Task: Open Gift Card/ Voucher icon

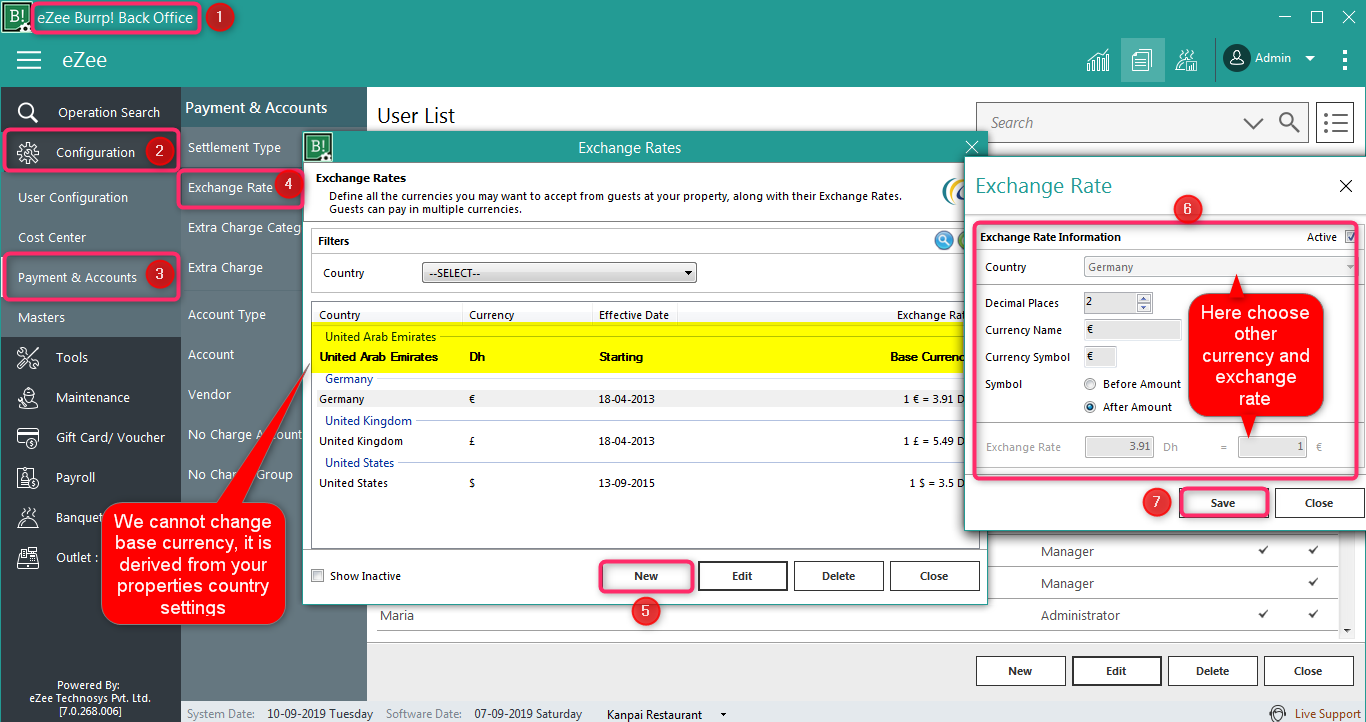Action: coord(28,437)
